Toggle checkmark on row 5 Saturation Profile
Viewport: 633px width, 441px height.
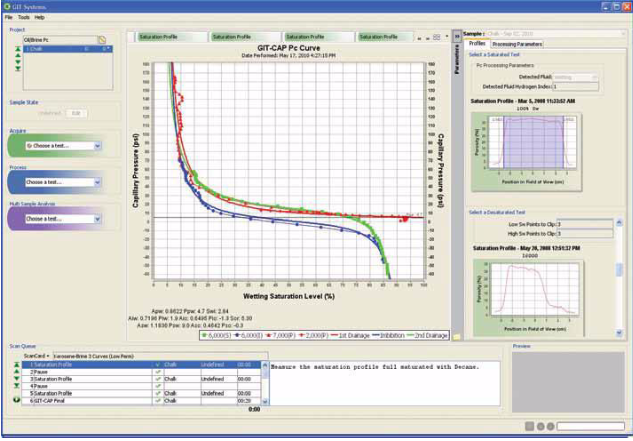coord(158,393)
